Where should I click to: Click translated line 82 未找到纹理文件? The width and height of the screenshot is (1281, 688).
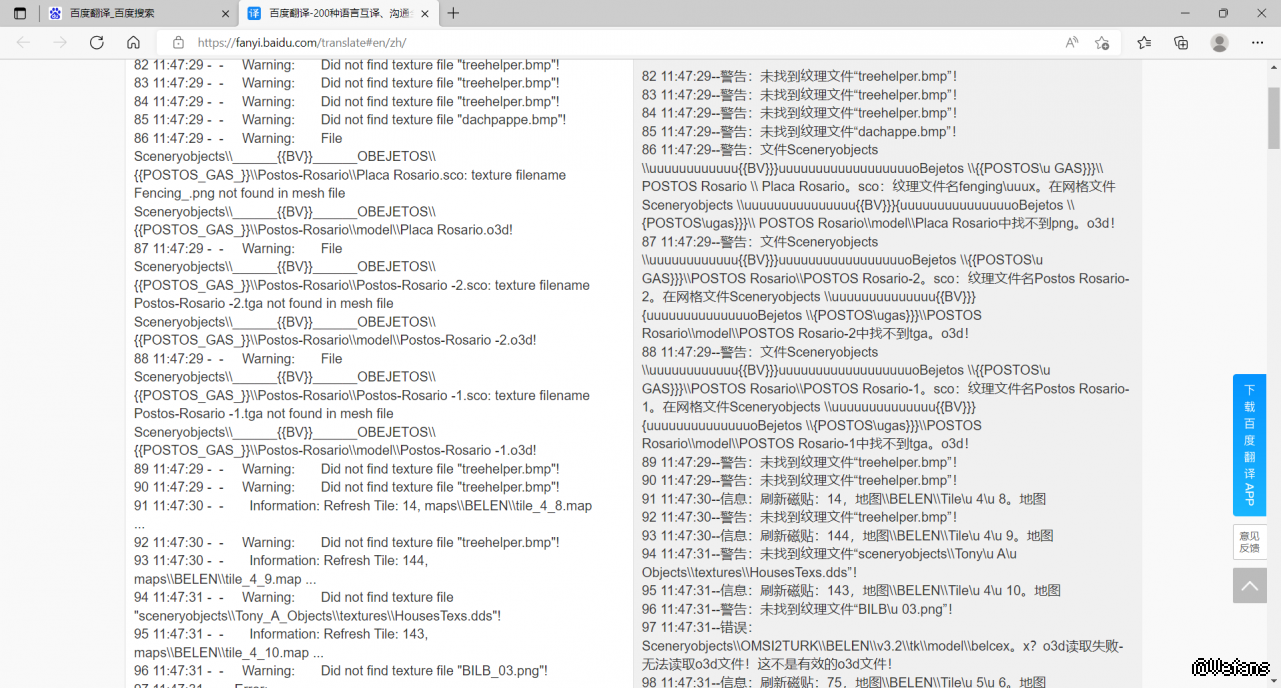pyautogui.click(x=799, y=76)
